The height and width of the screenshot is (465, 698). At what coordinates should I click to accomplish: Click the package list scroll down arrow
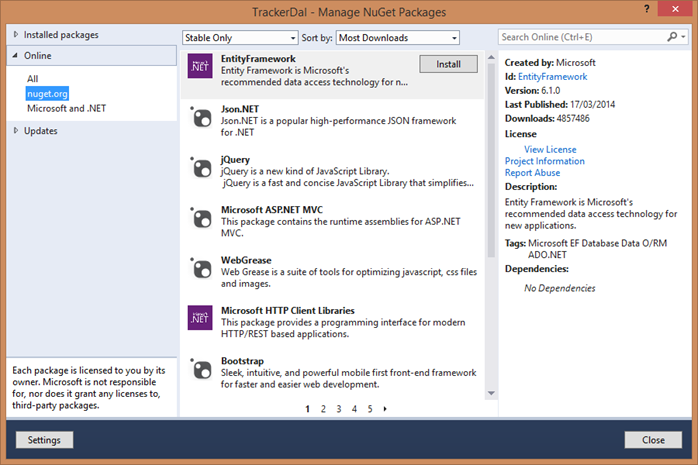tap(491, 393)
